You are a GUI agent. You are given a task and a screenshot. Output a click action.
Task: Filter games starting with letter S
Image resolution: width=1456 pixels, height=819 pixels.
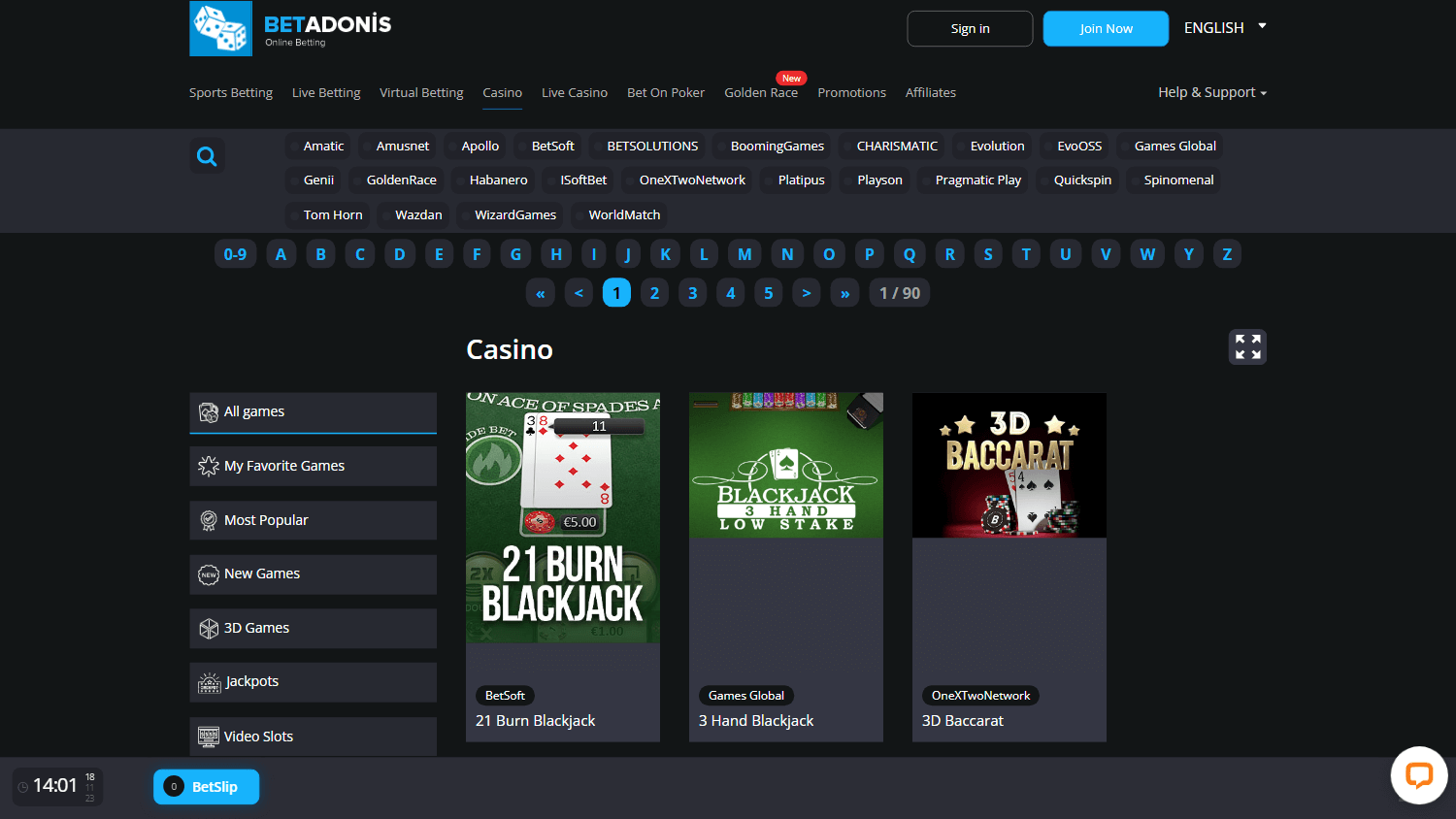tap(988, 254)
